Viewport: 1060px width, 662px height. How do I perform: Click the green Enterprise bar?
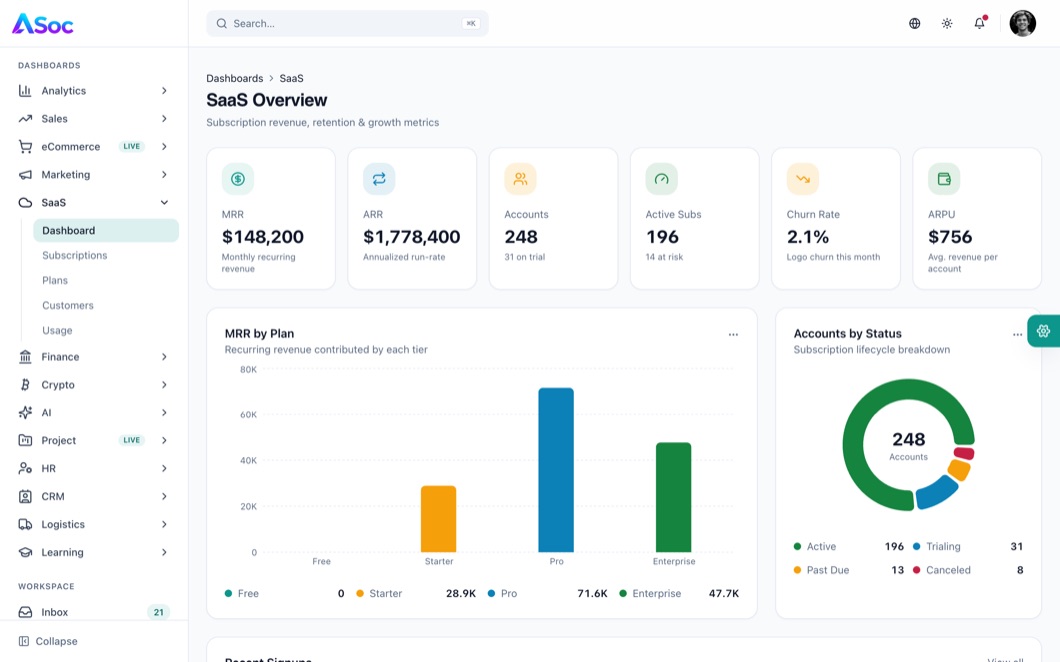(x=674, y=497)
